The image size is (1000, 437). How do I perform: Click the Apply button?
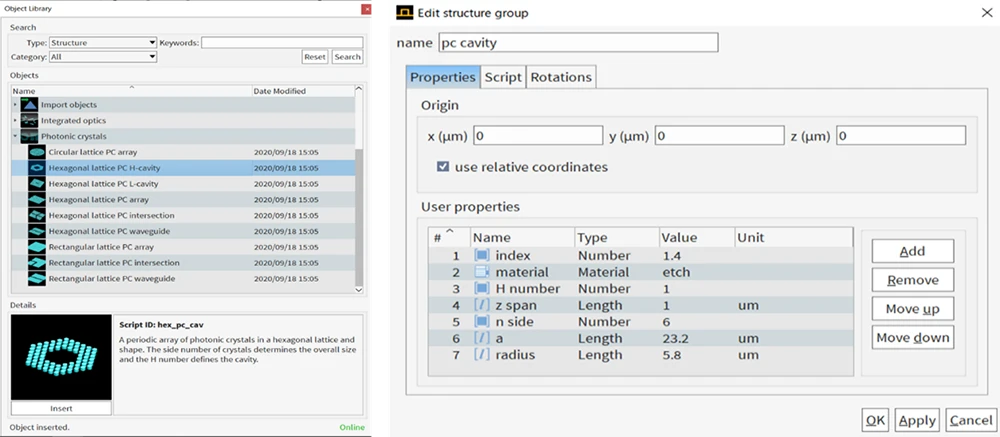point(918,420)
